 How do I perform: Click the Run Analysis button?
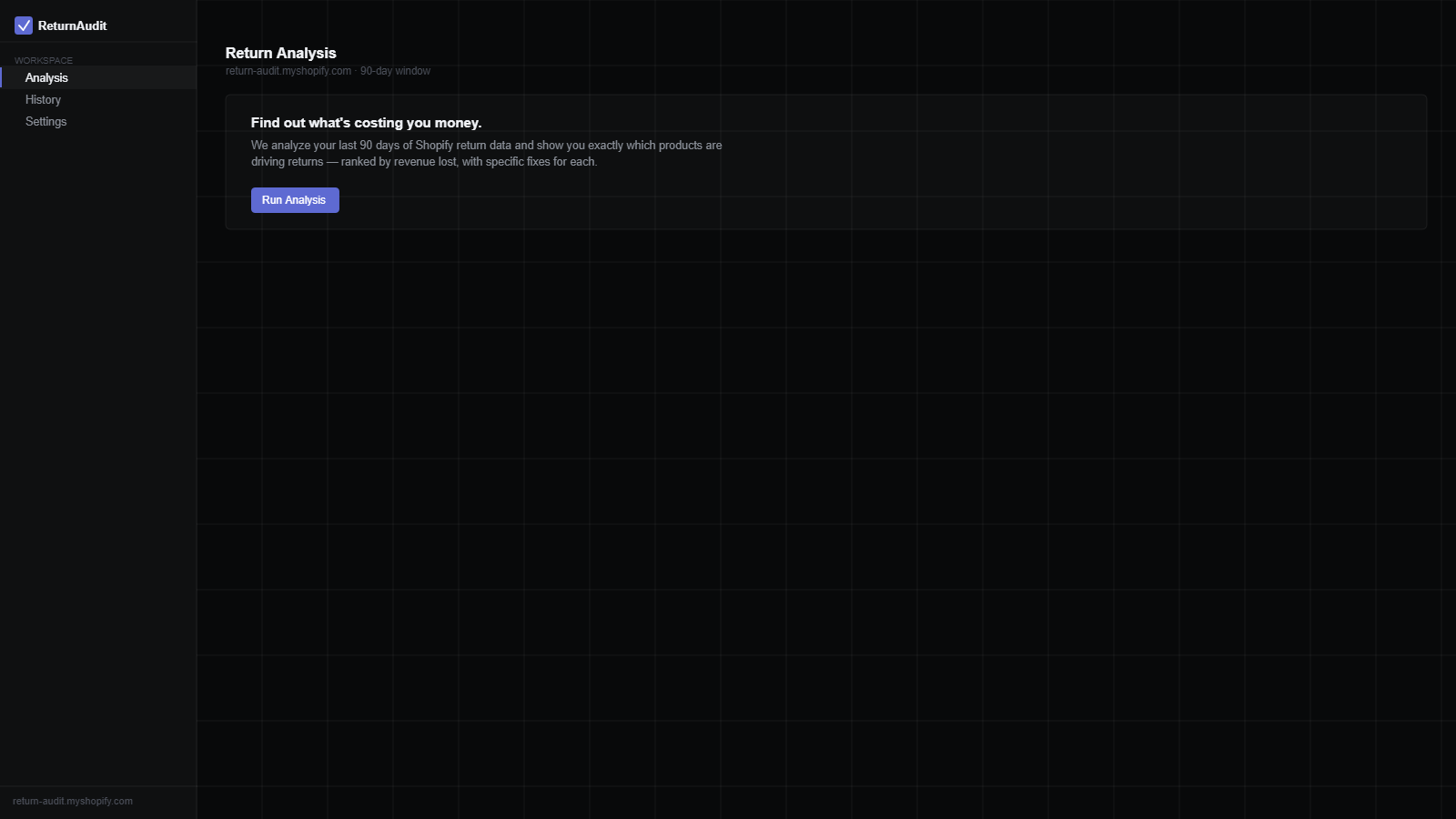tap(295, 200)
